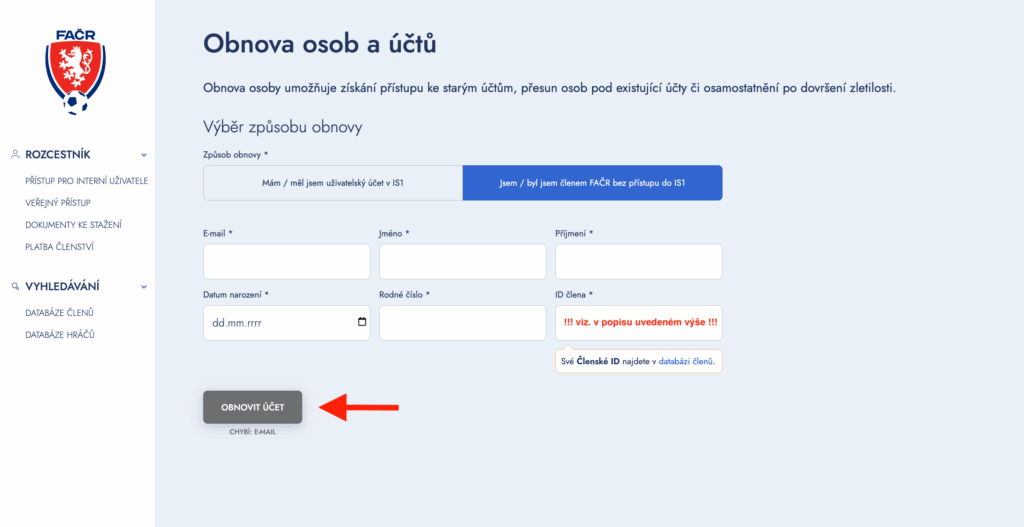Open Databáze hráčů in sidebar
This screenshot has height=527, width=1024.
pos(59,335)
